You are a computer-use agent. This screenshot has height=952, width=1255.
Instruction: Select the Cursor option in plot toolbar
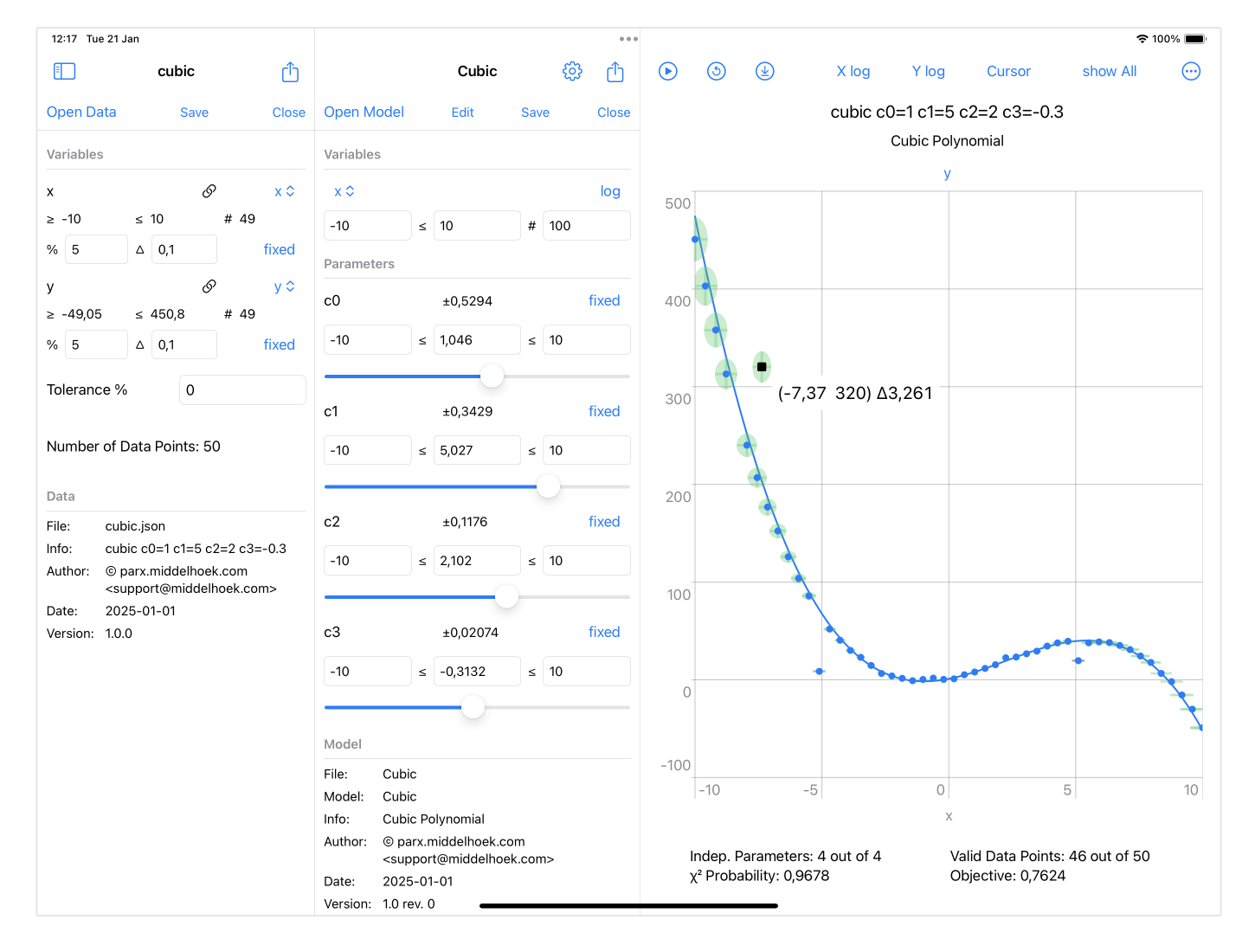[x=1008, y=71]
